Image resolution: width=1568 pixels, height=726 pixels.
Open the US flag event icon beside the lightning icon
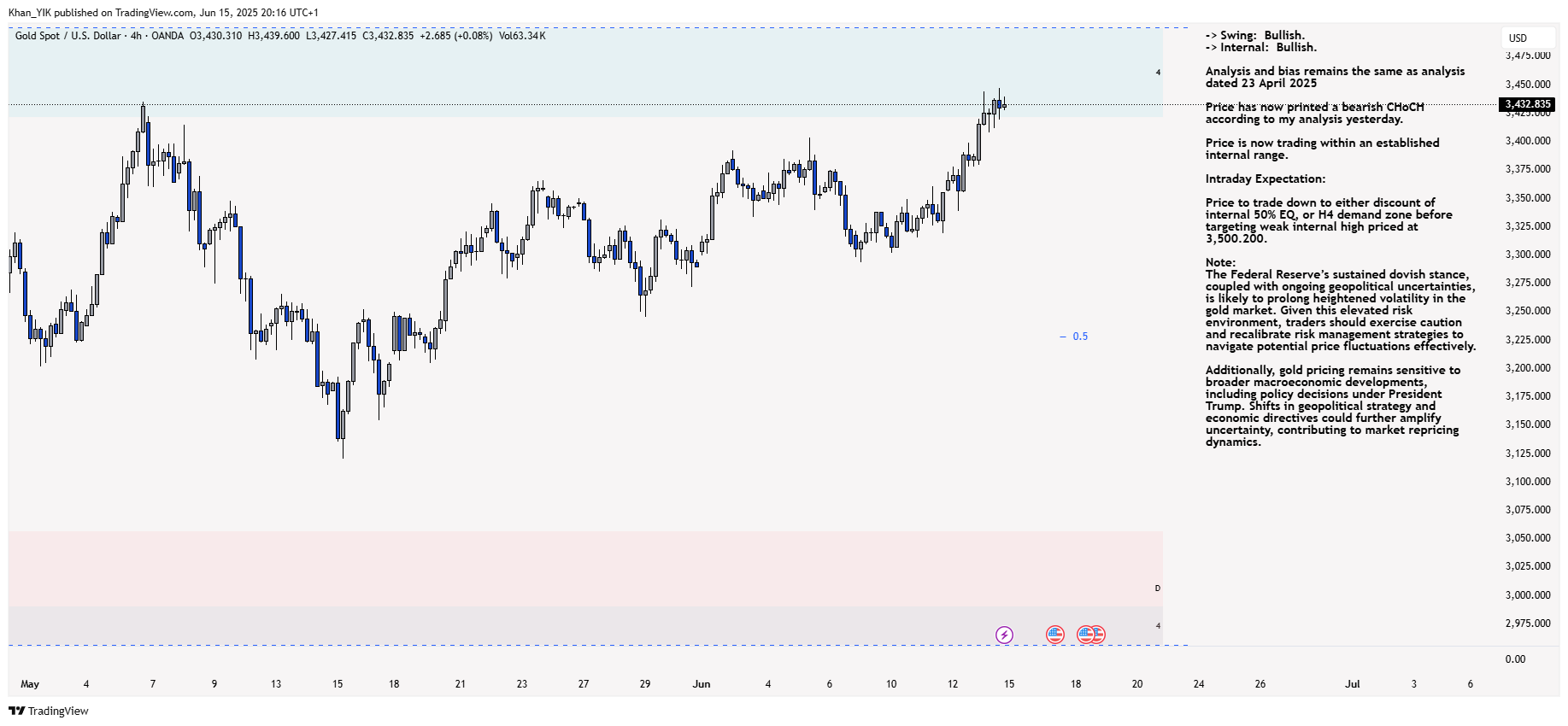[1055, 635]
